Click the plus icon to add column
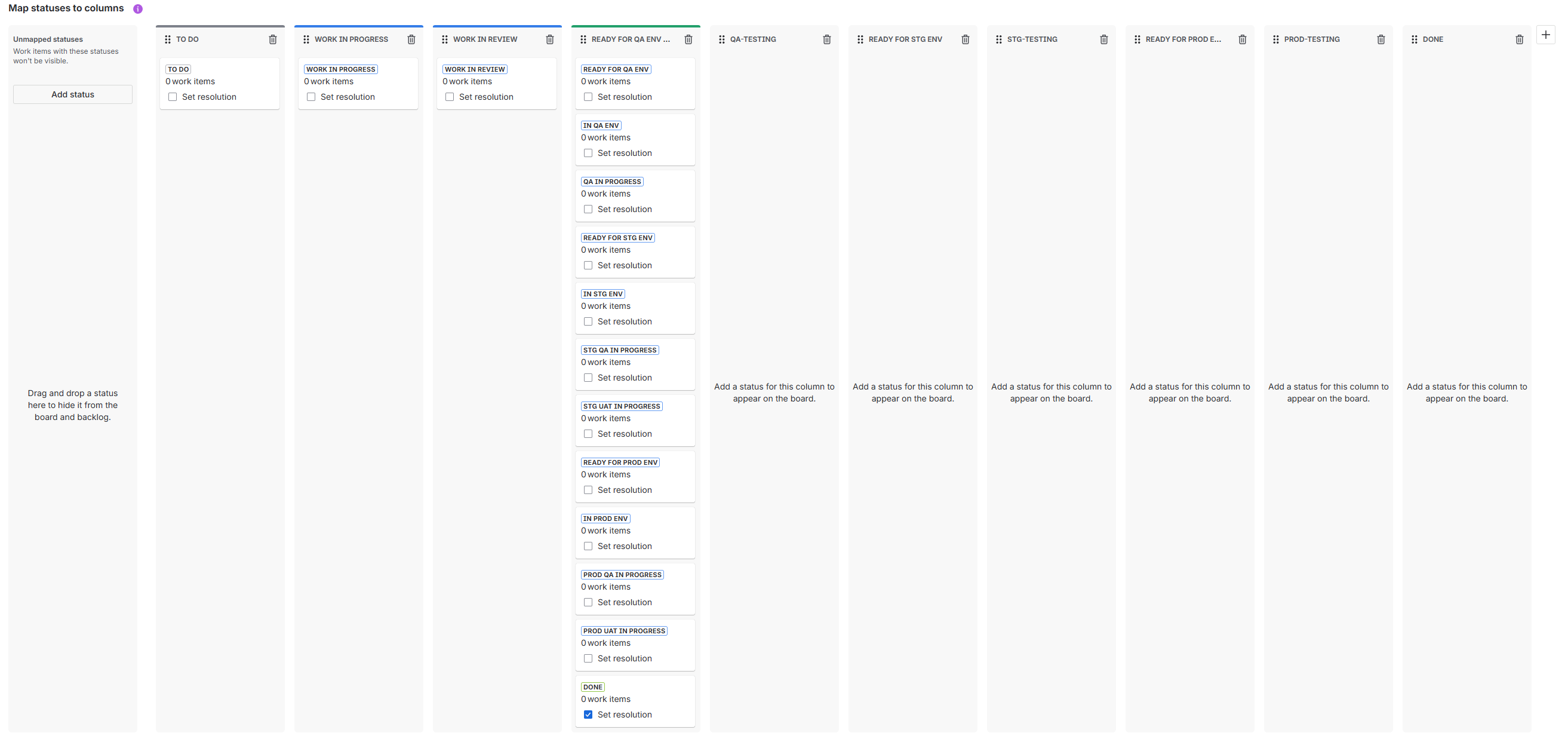 (1545, 35)
